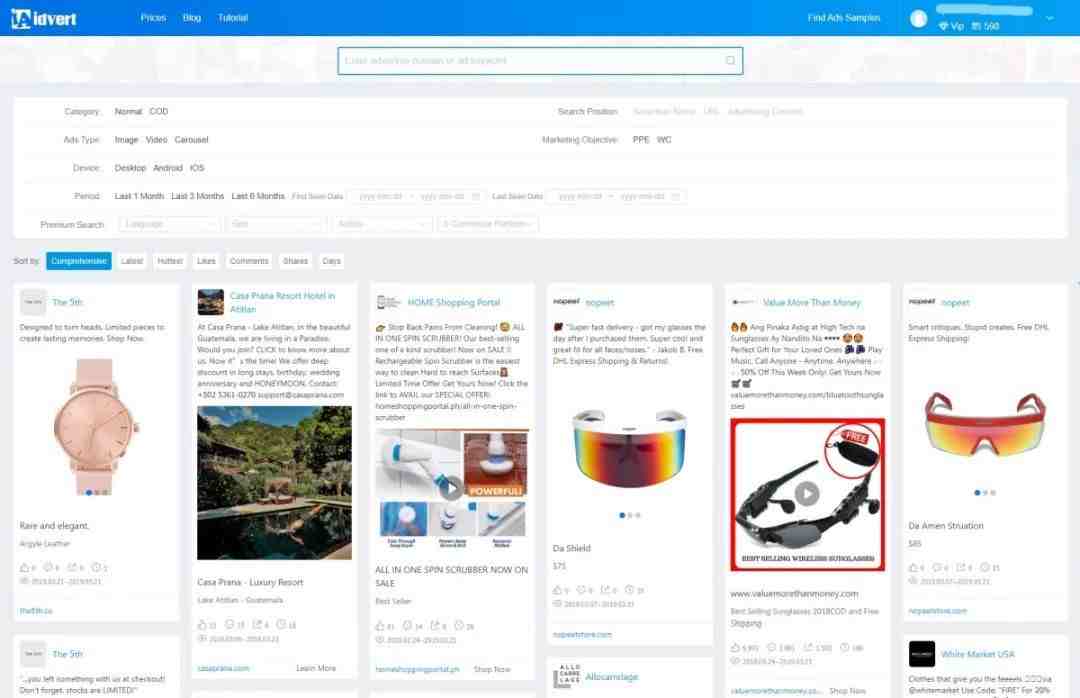Click the Value More Than Money page avatar

(744, 302)
